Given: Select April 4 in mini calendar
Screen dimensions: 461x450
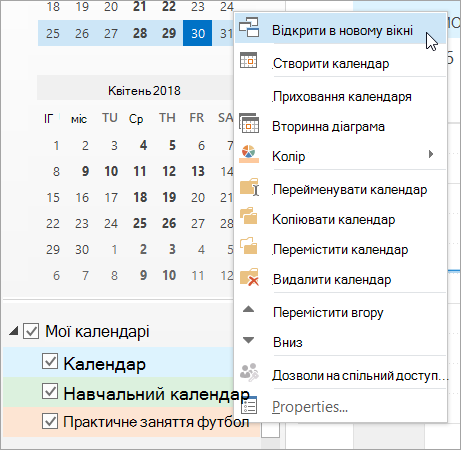Looking at the screenshot, I should tap(143, 145).
